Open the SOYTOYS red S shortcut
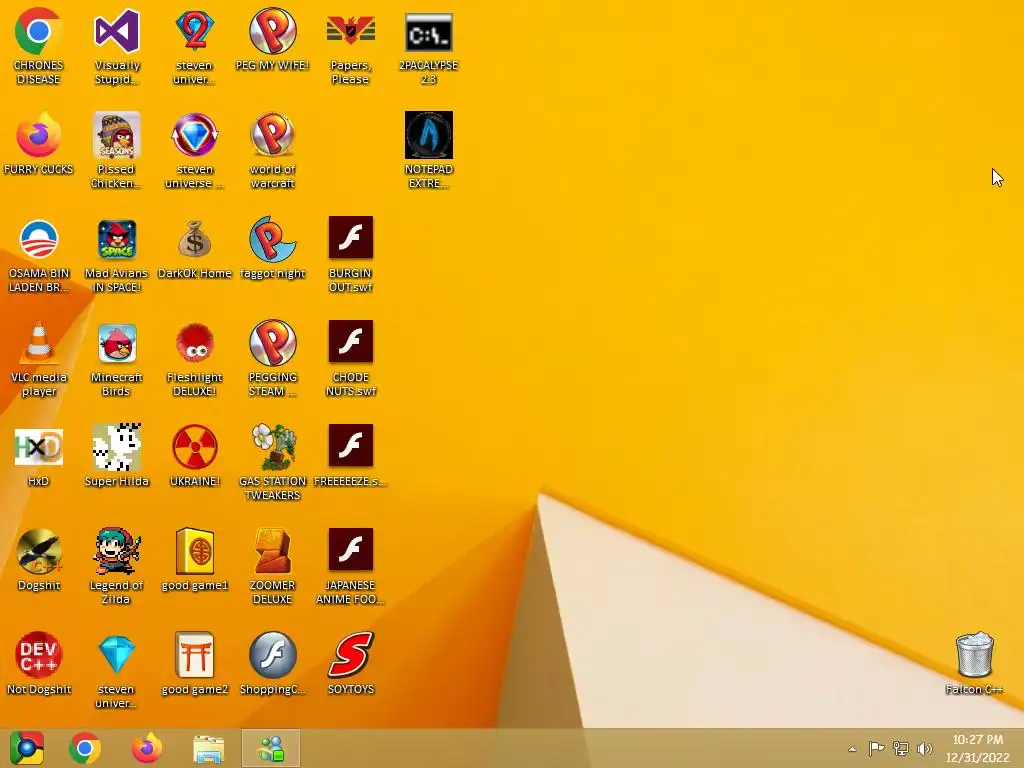The height and width of the screenshot is (768, 1024). (x=351, y=655)
